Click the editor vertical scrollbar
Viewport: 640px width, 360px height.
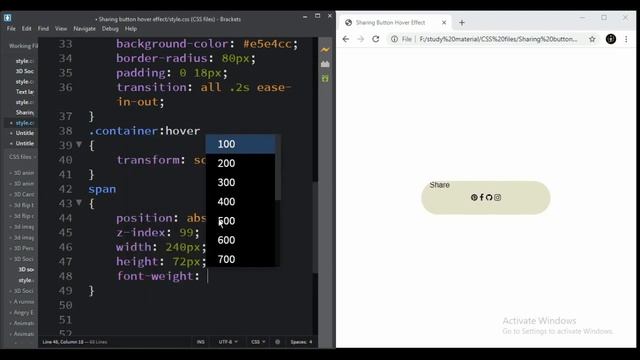[x=315, y=227]
